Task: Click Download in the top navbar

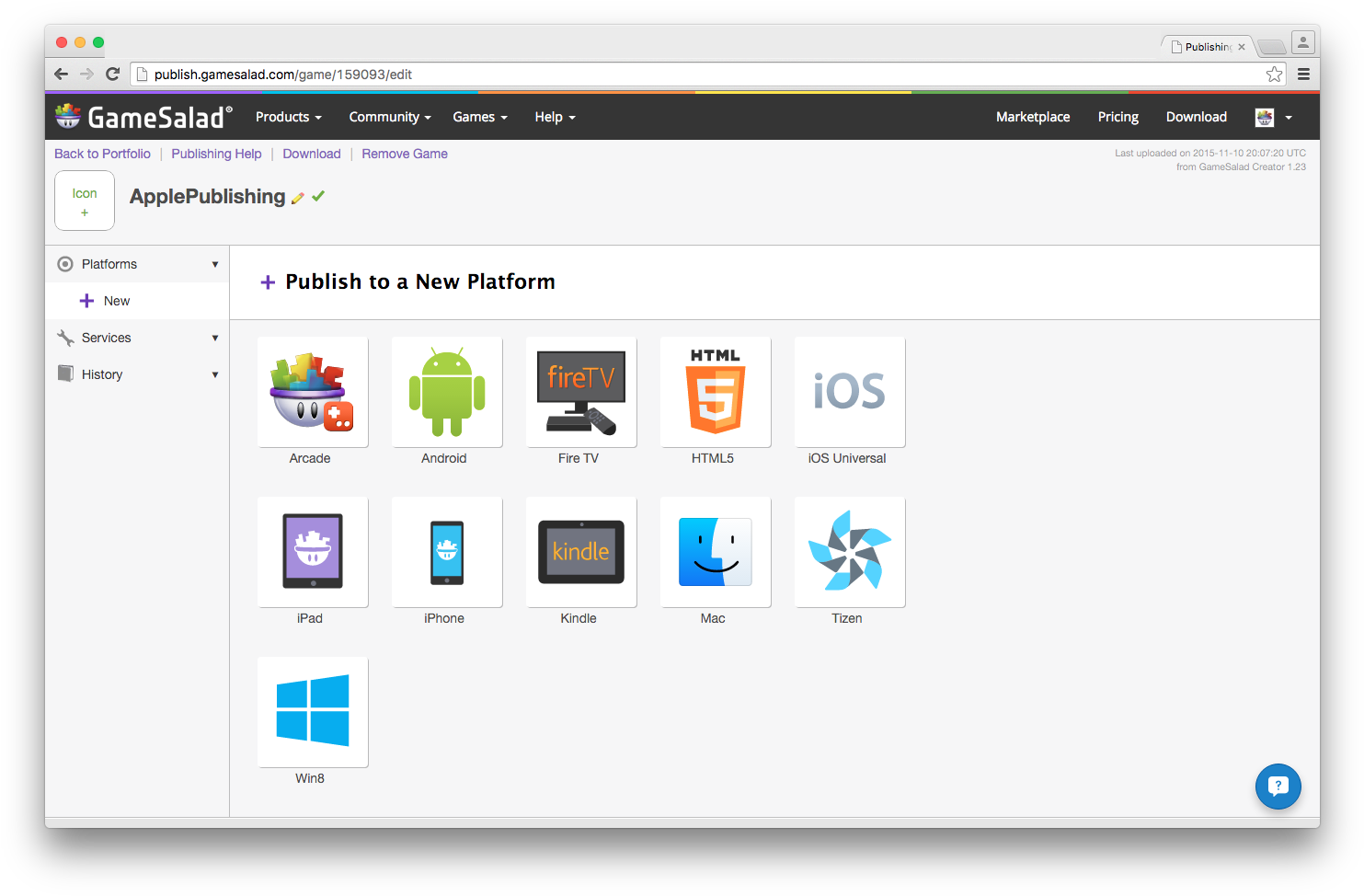Action: point(1197,117)
